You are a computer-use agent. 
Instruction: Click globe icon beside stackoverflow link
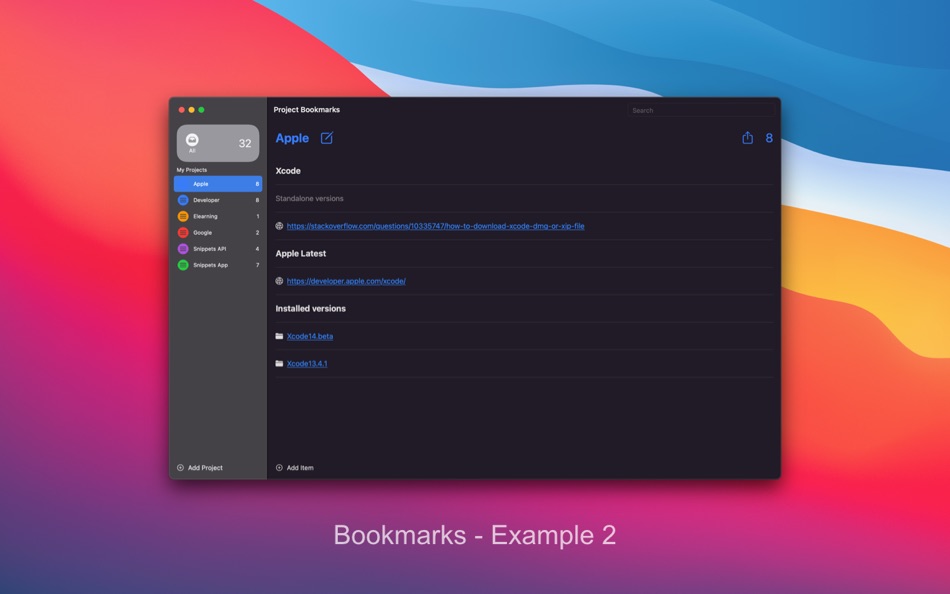coord(279,226)
